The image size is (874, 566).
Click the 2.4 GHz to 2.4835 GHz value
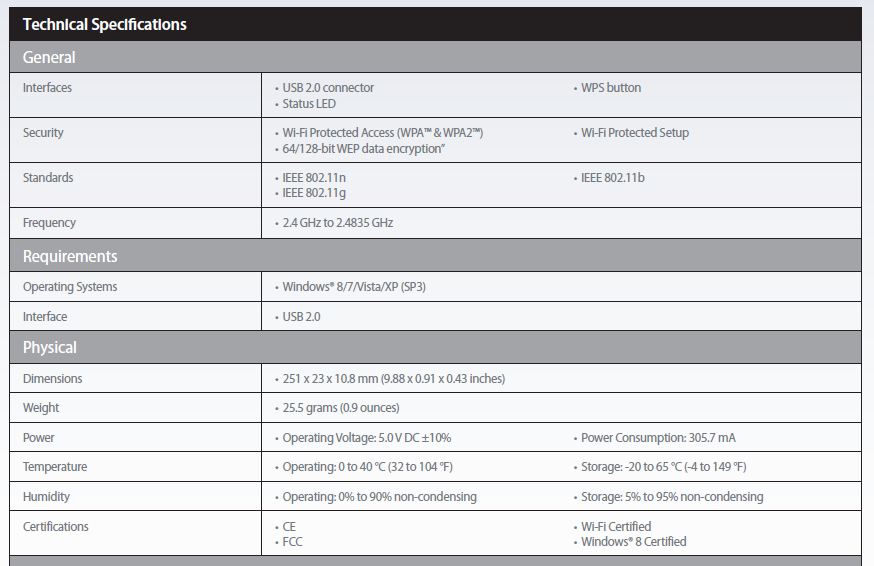coord(338,223)
